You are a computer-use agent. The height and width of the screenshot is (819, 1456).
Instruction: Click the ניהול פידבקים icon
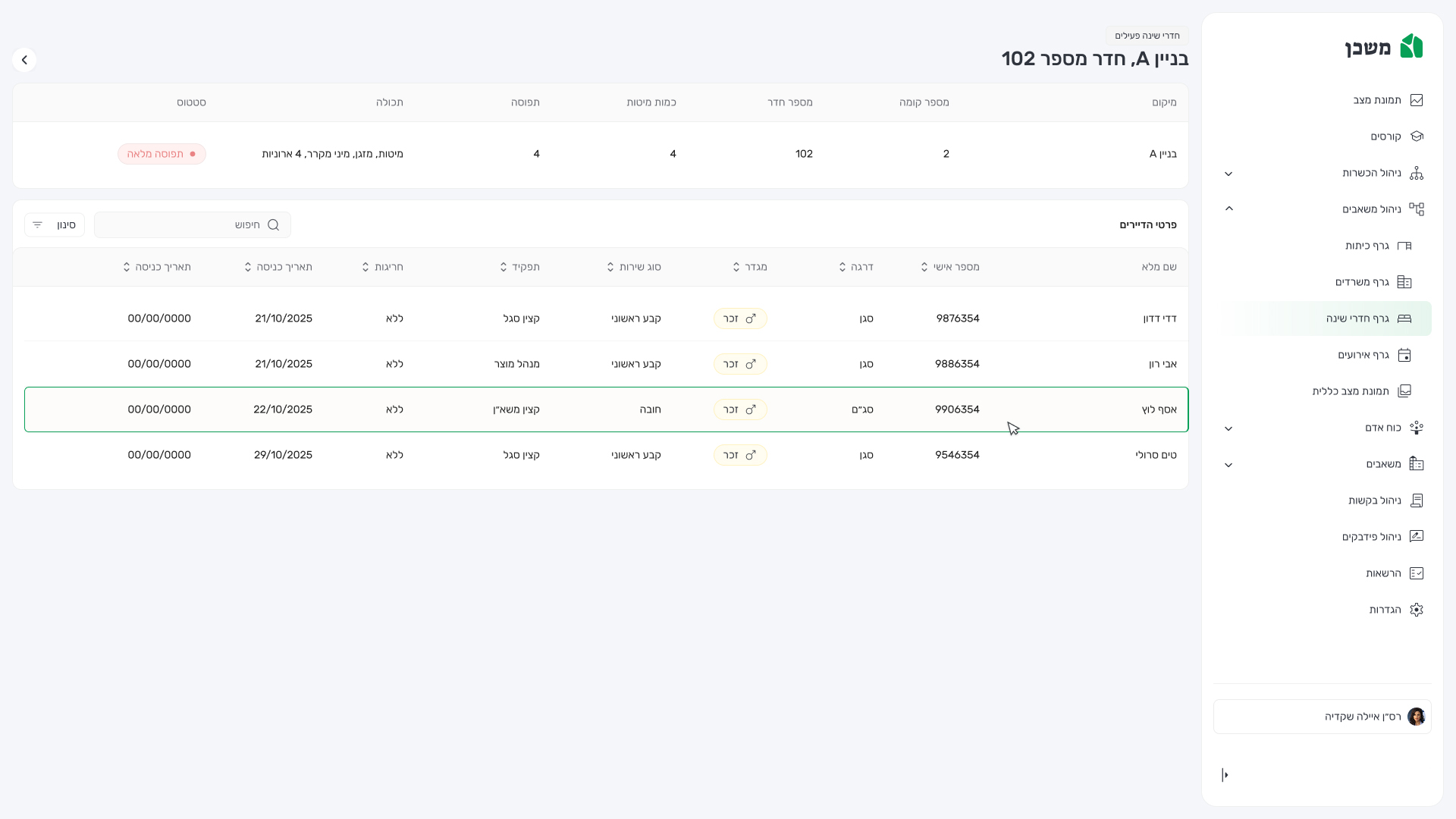[x=1416, y=537]
